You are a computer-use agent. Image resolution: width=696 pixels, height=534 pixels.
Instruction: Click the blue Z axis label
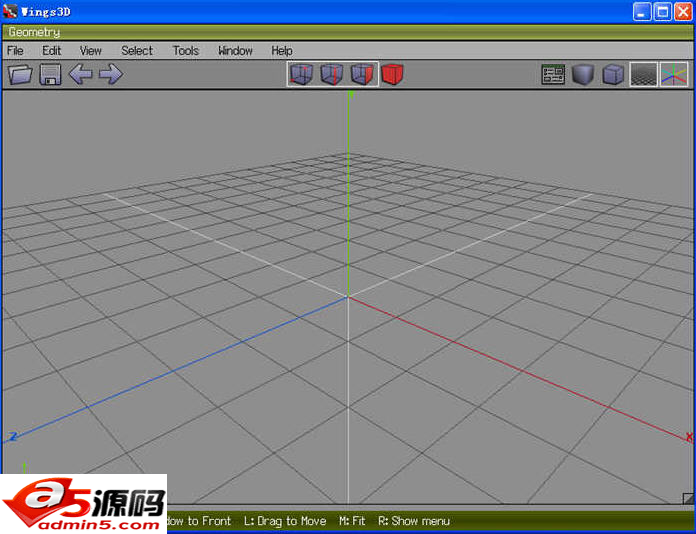coord(13,437)
